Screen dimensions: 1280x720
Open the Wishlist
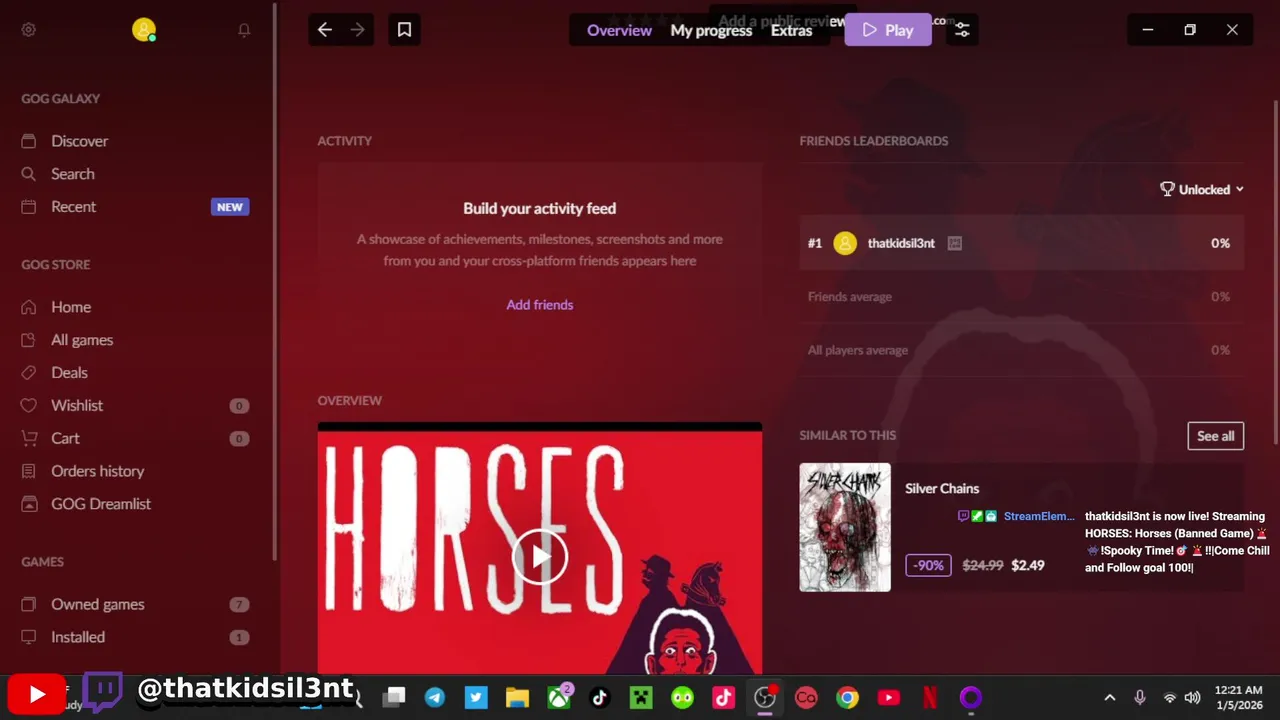(x=76, y=406)
